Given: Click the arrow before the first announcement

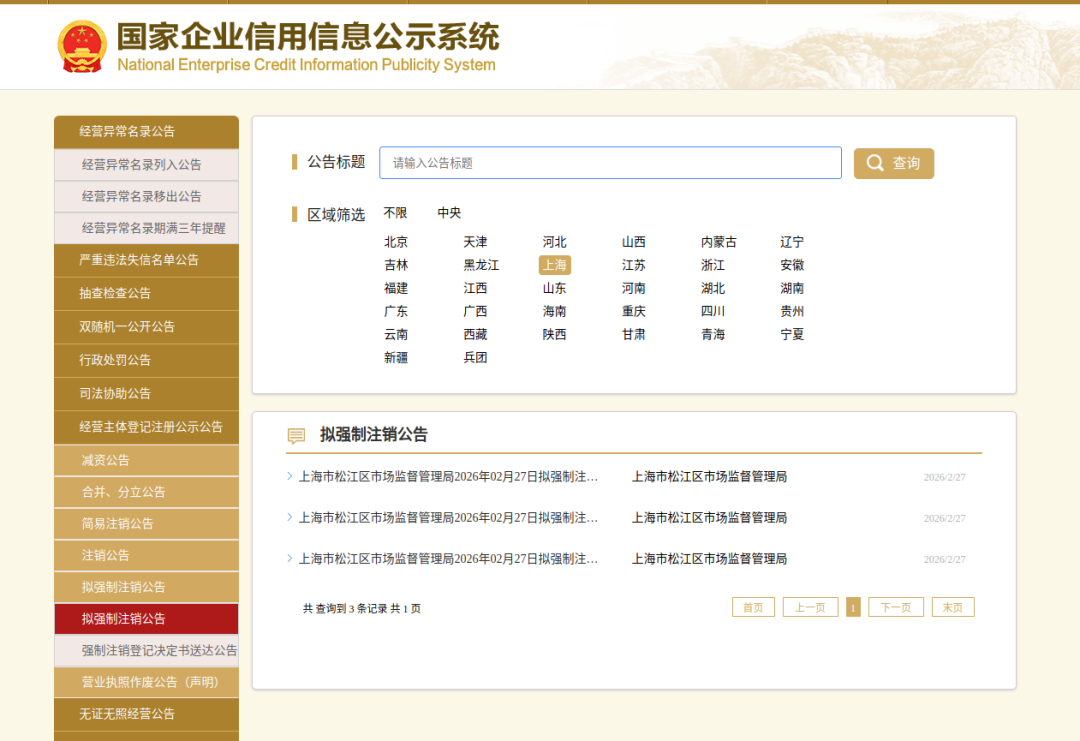Looking at the screenshot, I should tap(290, 477).
